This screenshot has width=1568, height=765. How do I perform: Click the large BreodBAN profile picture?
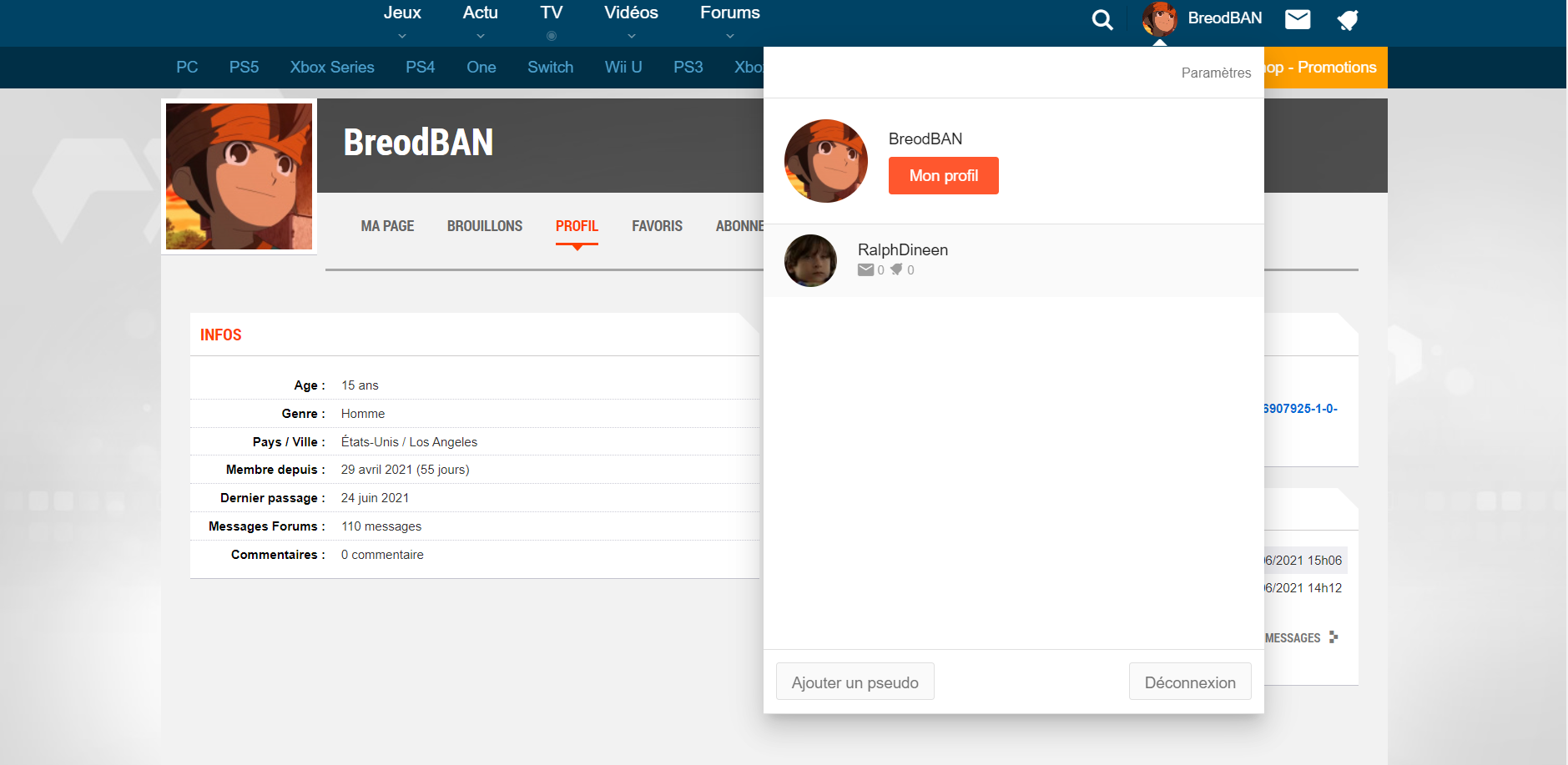[239, 176]
